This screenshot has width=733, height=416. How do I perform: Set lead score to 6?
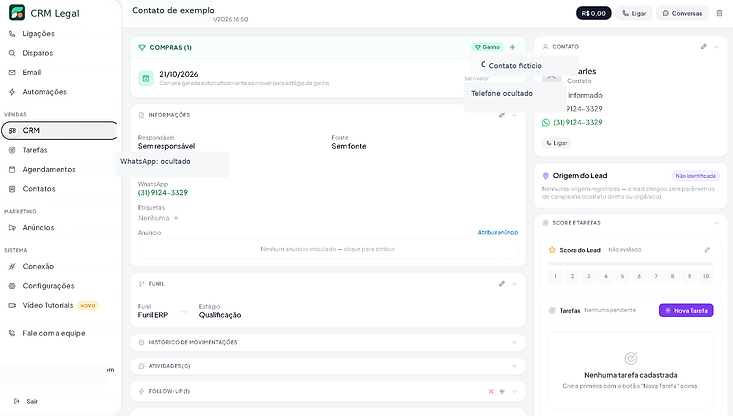tap(639, 276)
